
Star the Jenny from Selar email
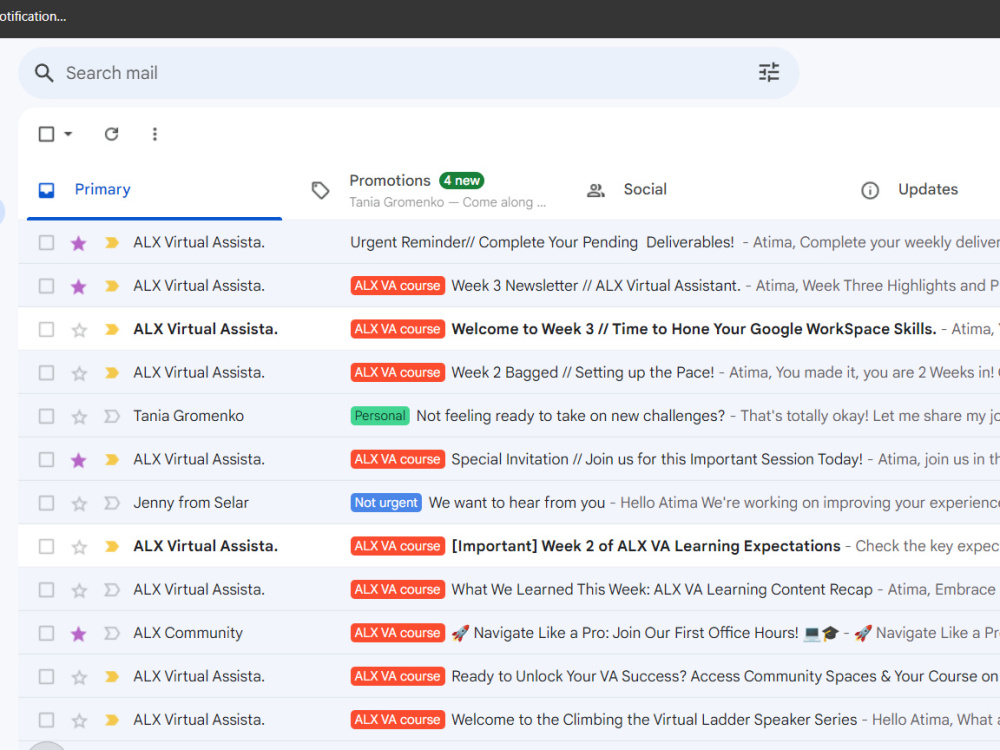(x=78, y=503)
